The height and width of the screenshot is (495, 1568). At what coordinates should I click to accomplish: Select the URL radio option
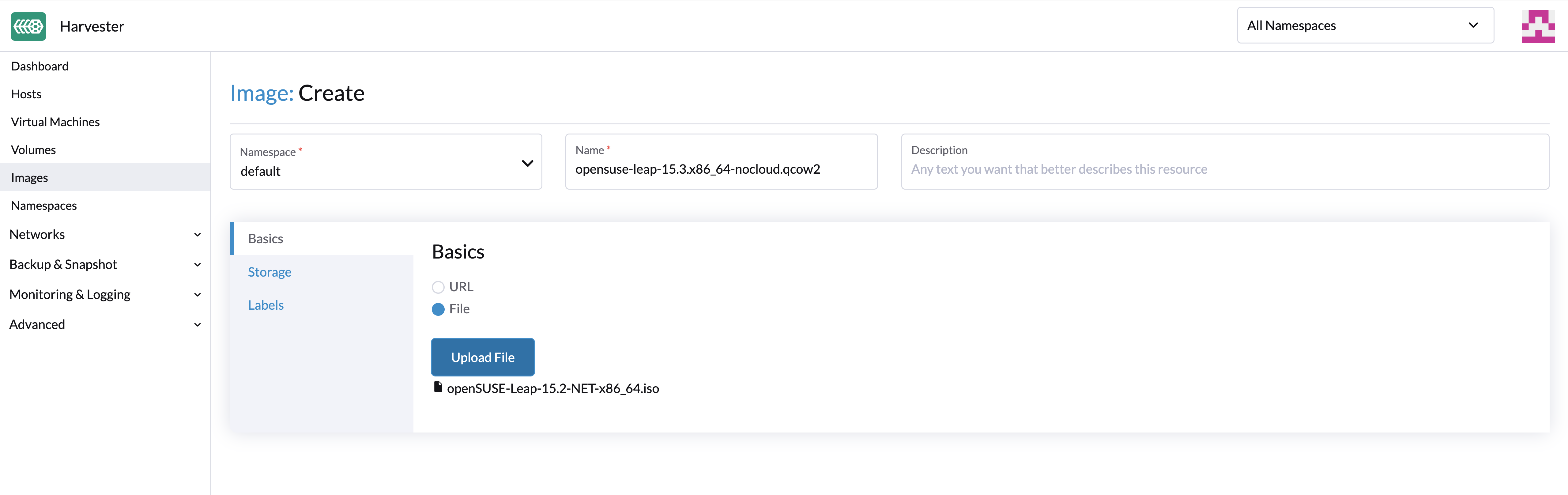pos(438,287)
